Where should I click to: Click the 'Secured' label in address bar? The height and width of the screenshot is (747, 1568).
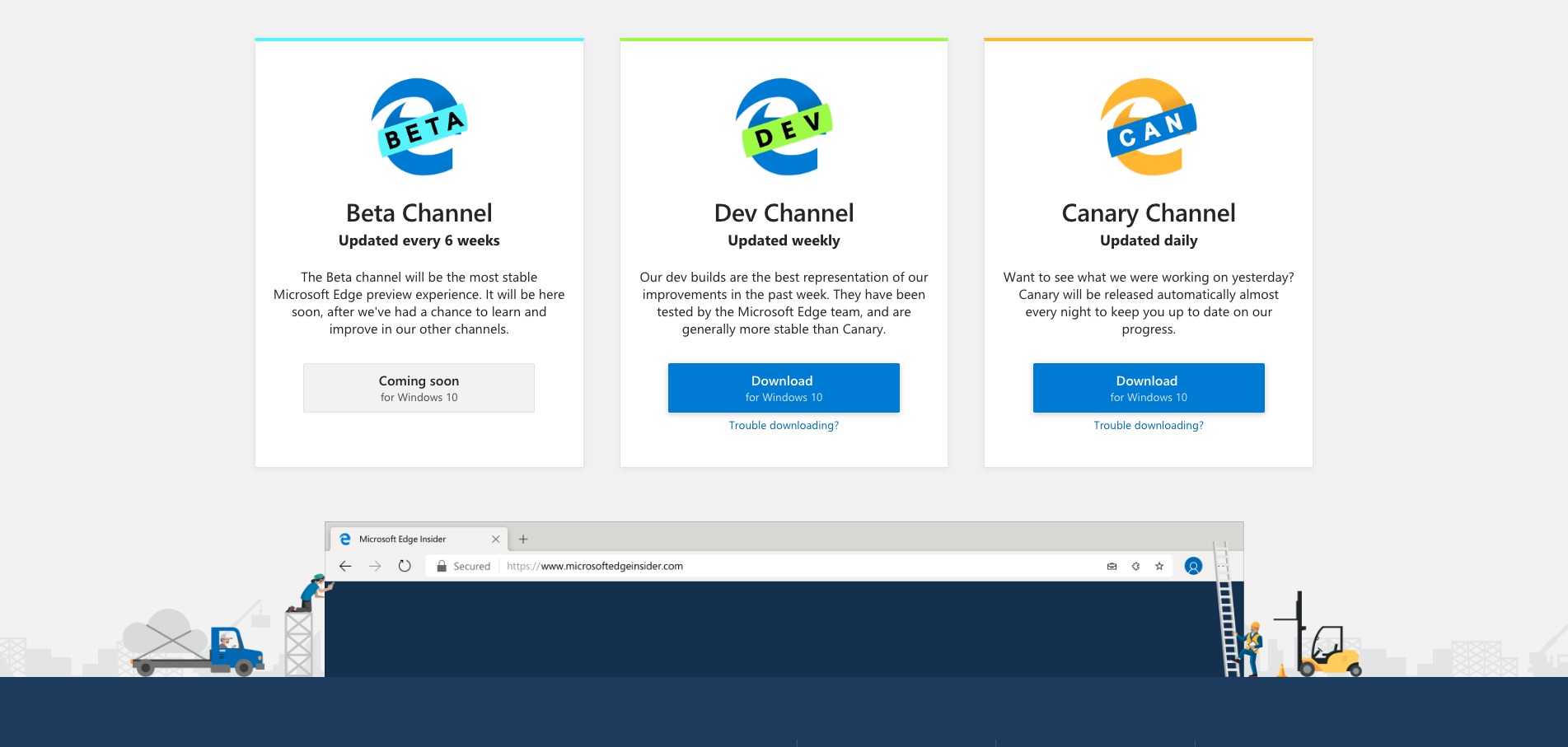pyautogui.click(x=471, y=566)
